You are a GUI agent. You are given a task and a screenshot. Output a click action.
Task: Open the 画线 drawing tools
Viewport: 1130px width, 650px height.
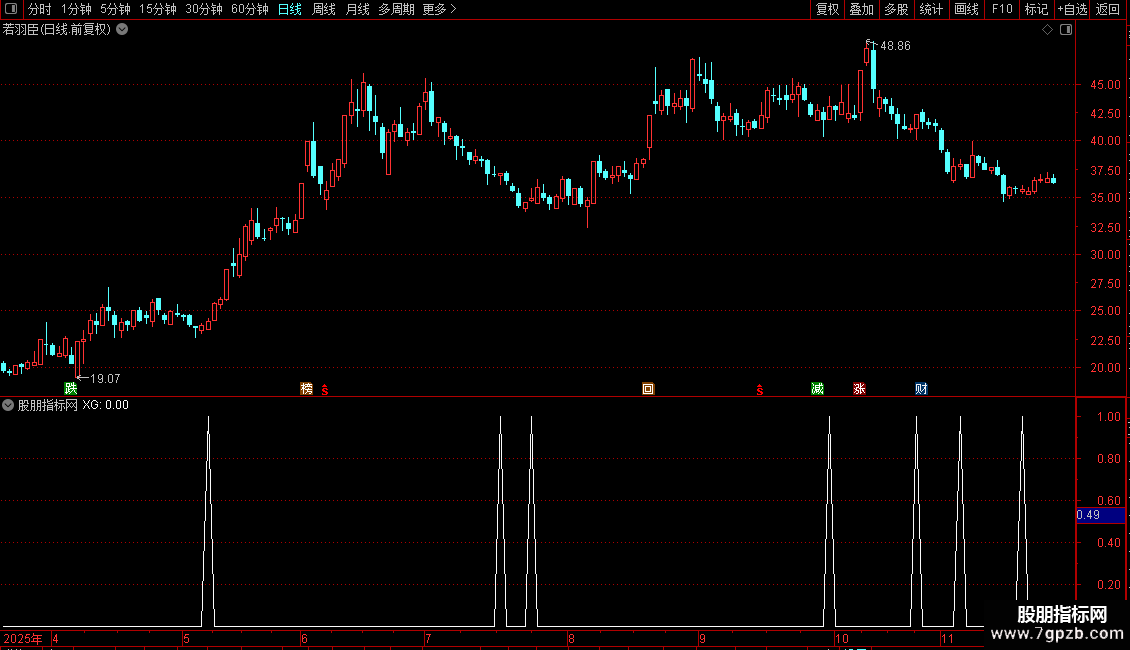966,9
